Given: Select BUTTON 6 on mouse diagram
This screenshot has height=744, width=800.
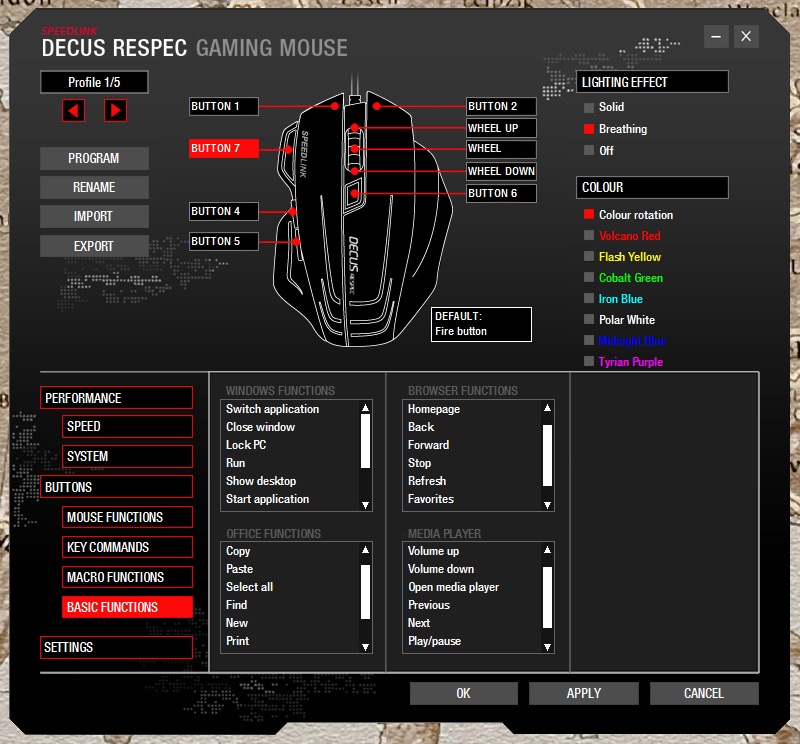Looking at the screenshot, I should click(501, 193).
